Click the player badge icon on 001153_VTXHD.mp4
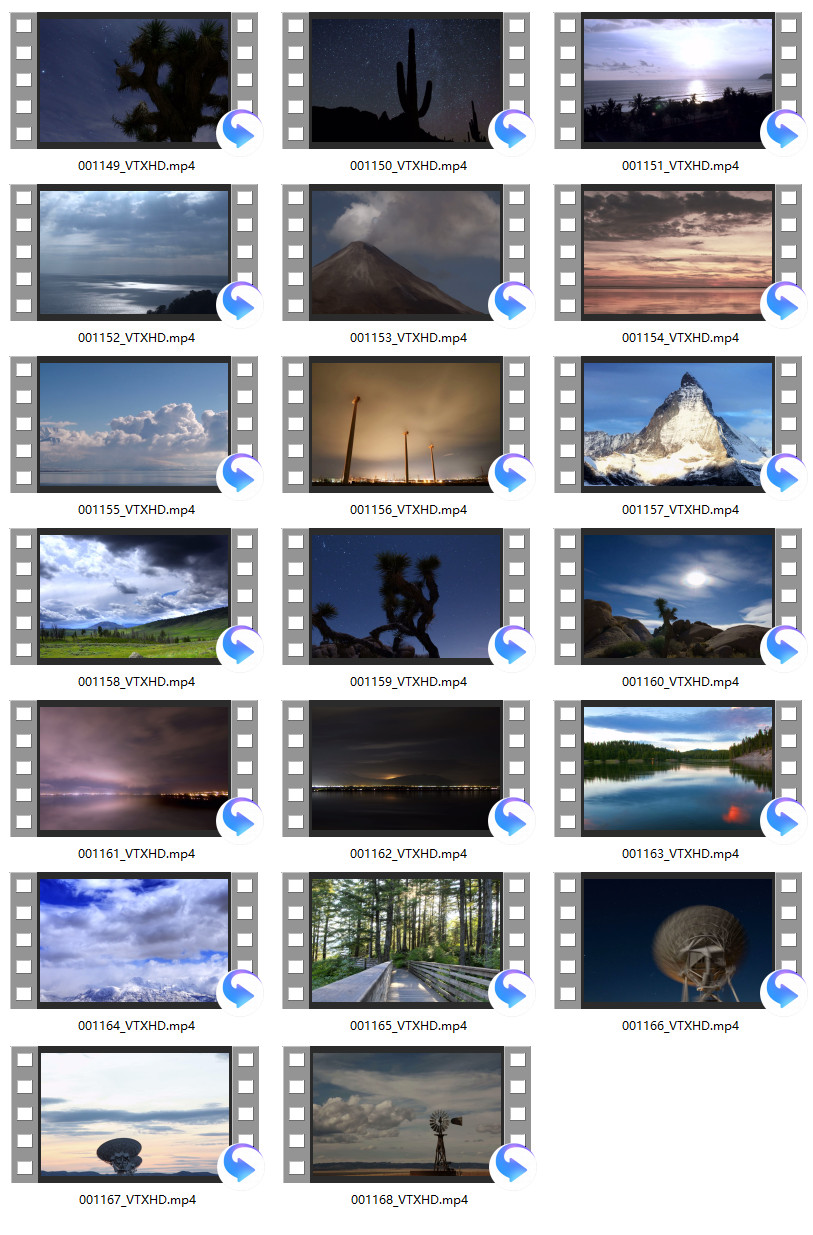Screen dimensions: 813x1235 tap(512, 303)
